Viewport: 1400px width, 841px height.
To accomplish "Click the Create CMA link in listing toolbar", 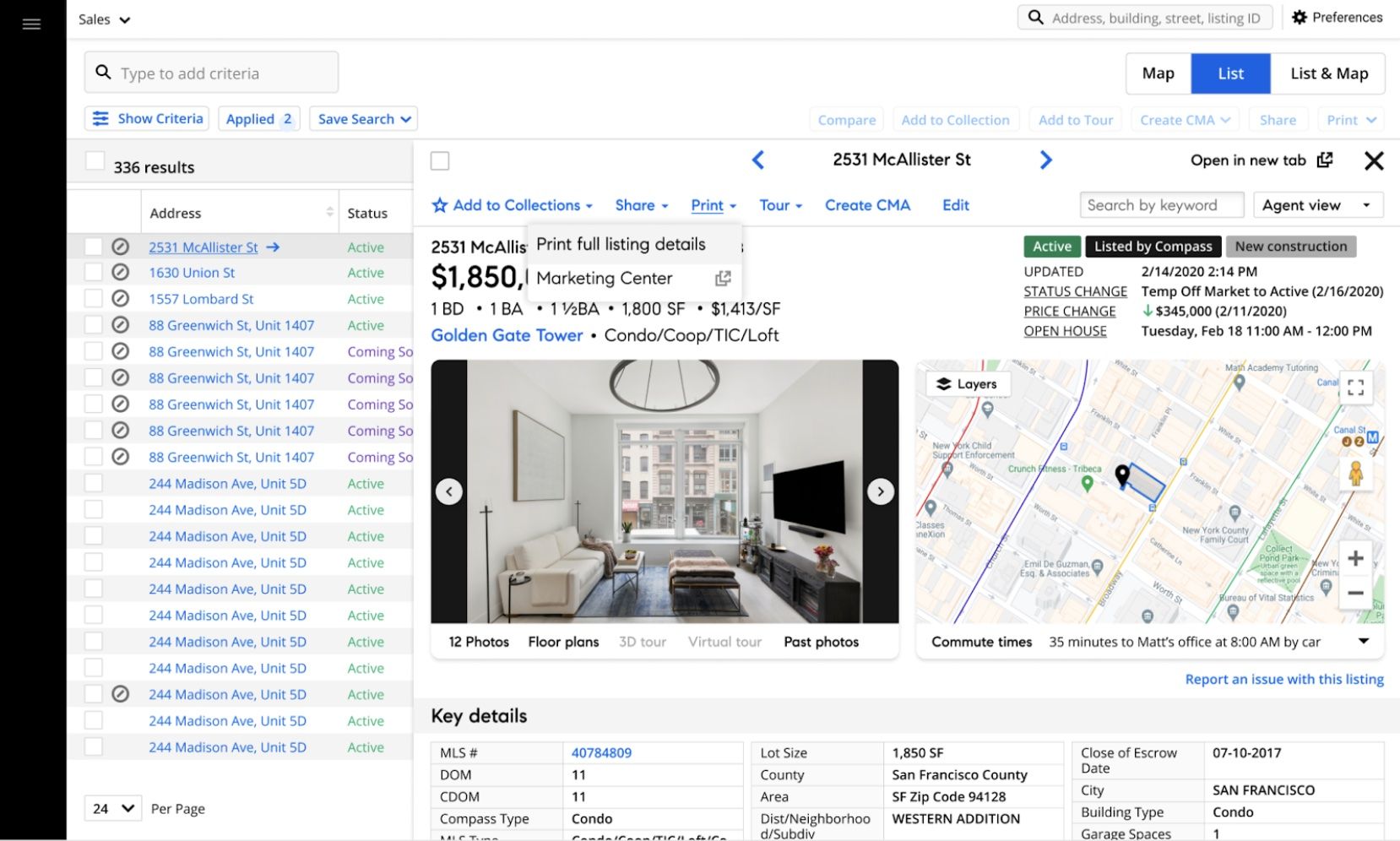I will pos(867,205).
